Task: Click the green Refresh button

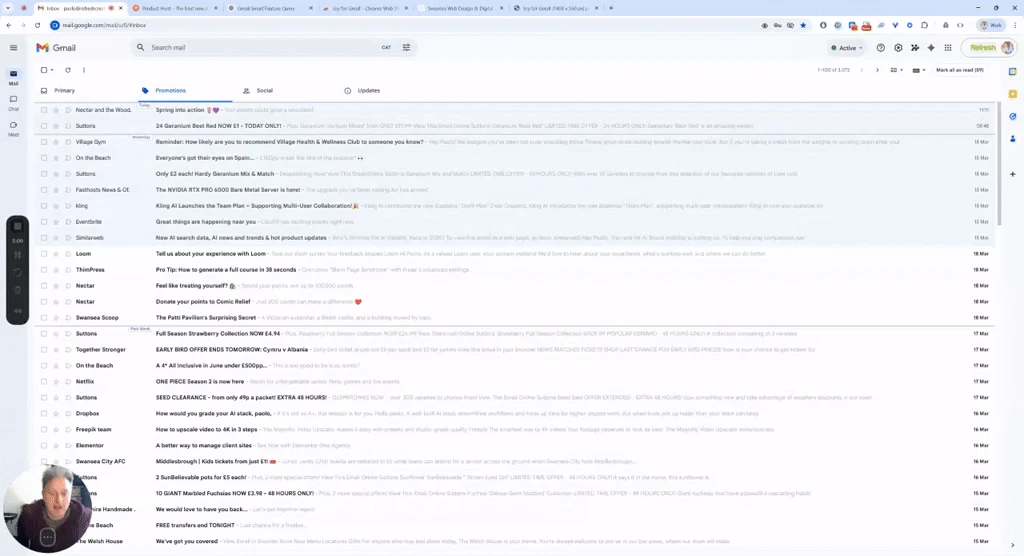Action: click(982, 48)
